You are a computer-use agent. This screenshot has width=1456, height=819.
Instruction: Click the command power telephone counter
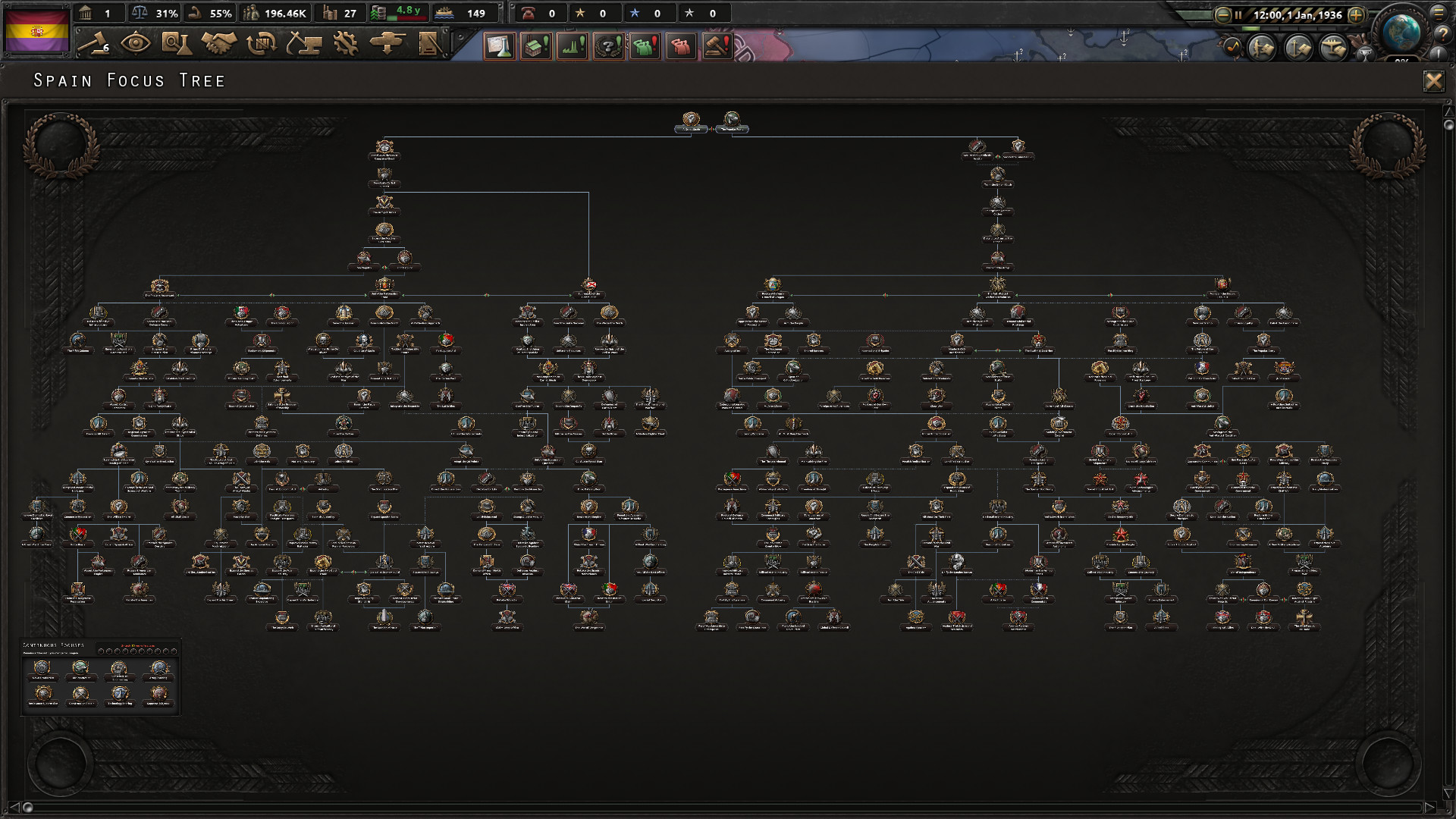coord(540,13)
